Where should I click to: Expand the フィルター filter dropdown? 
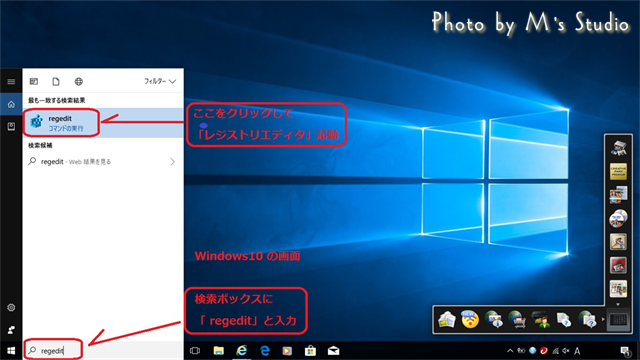click(160, 81)
